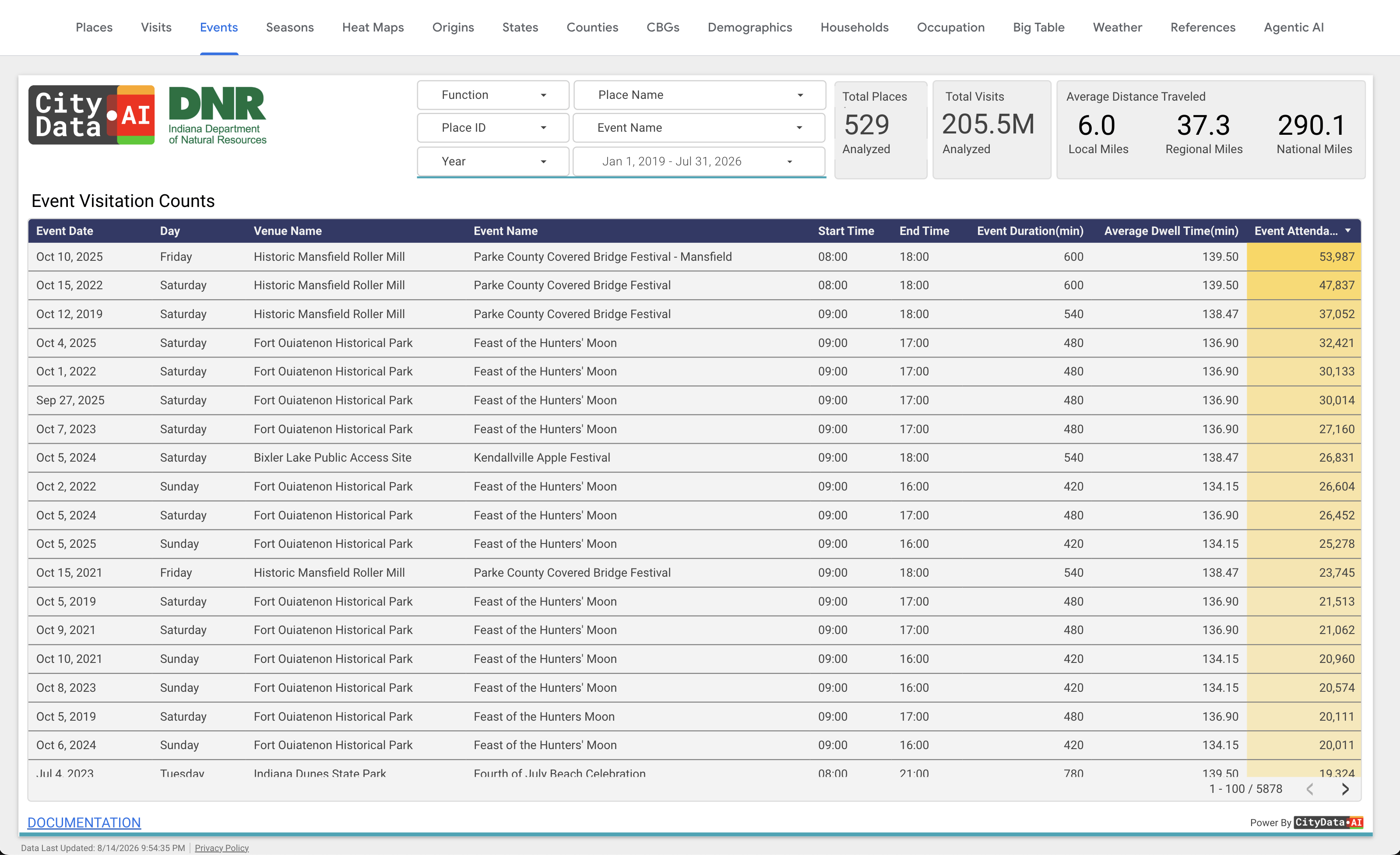
Task: Sort by Event Duration(min) header
Action: tap(1030, 231)
